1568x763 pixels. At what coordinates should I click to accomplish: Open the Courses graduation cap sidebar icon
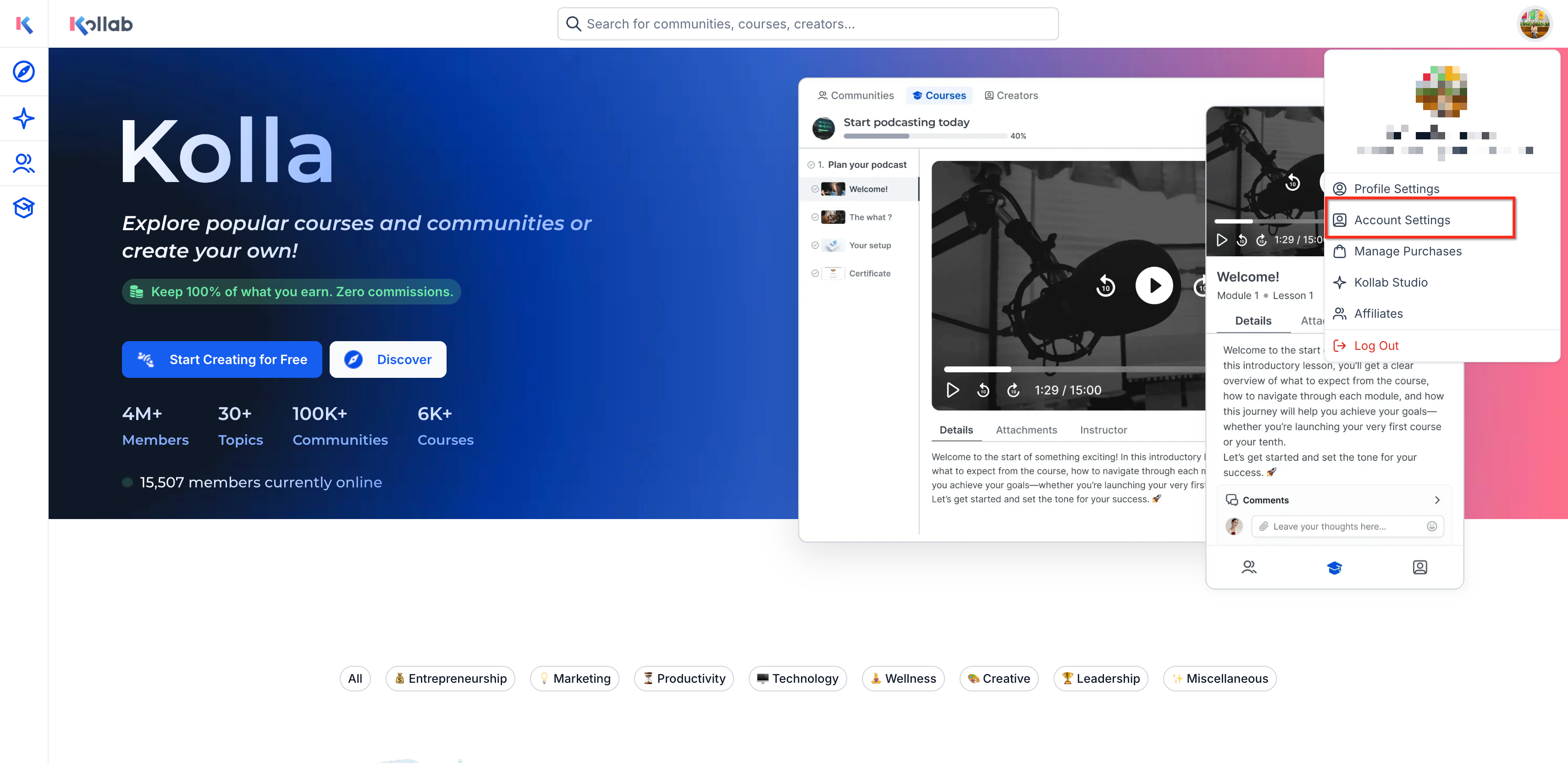(24, 208)
